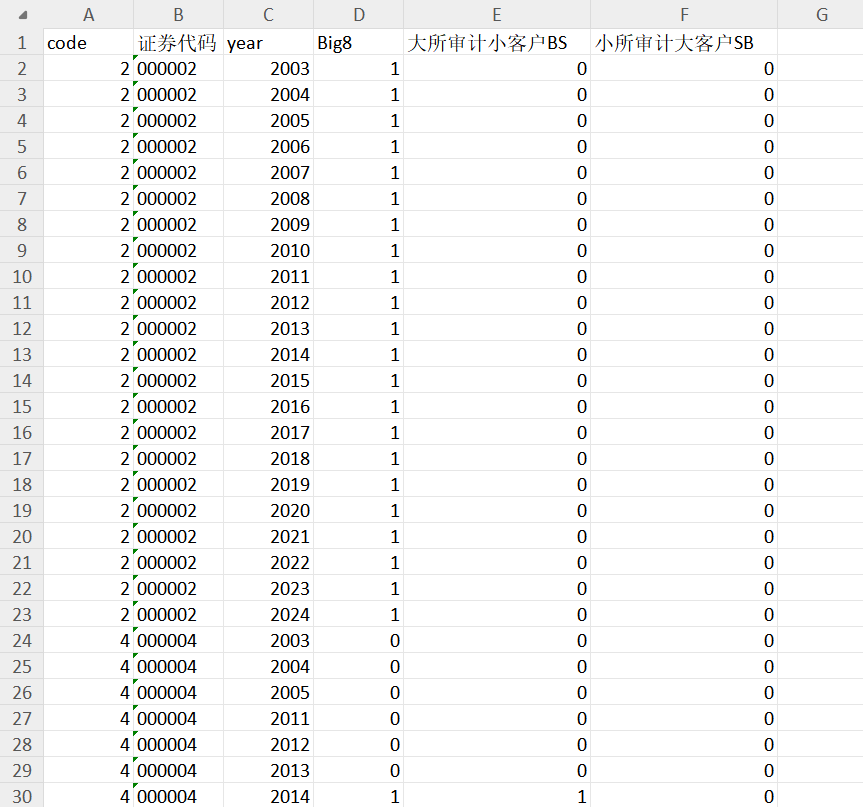Click year cell 2022

coord(269,562)
